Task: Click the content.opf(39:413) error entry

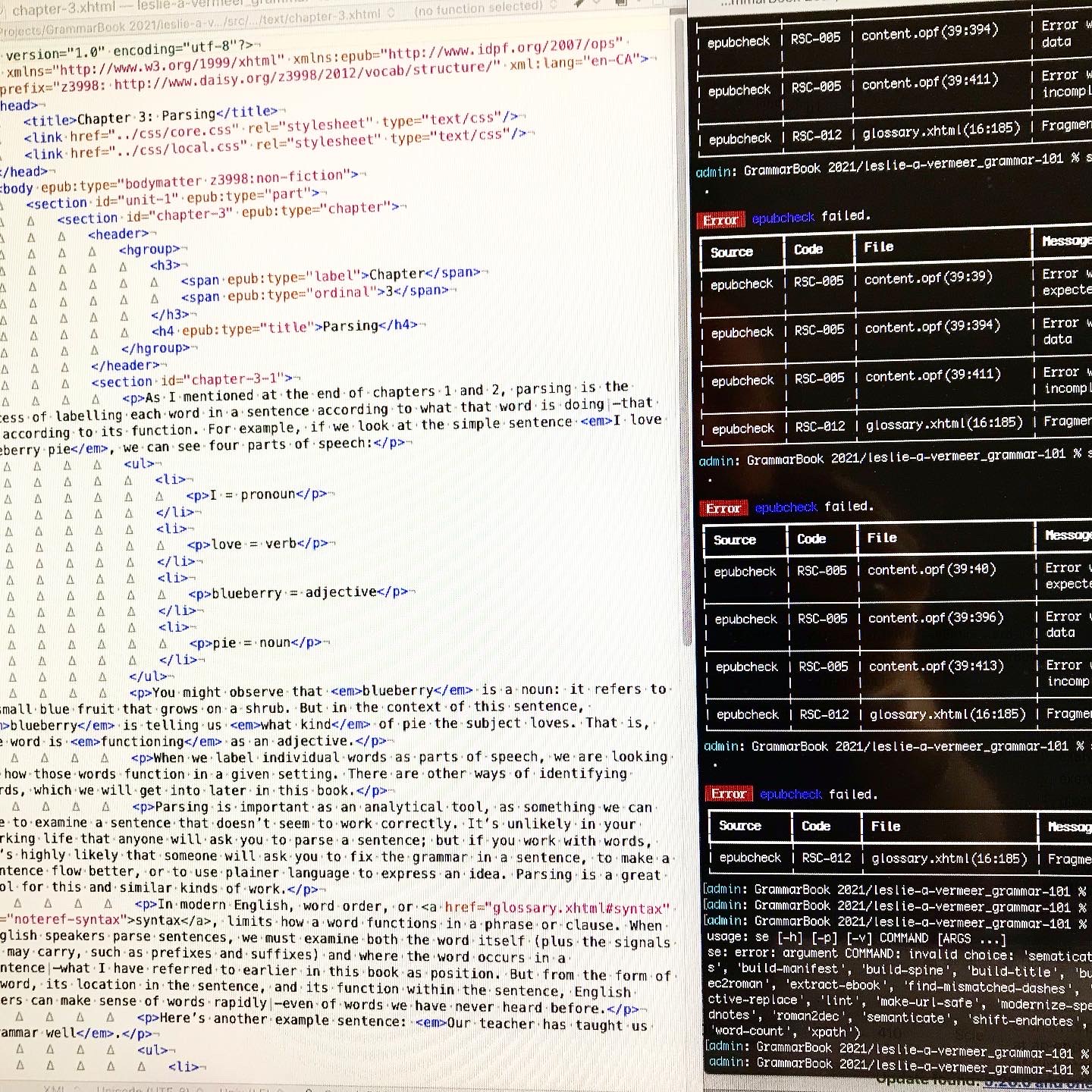Action: (x=936, y=666)
